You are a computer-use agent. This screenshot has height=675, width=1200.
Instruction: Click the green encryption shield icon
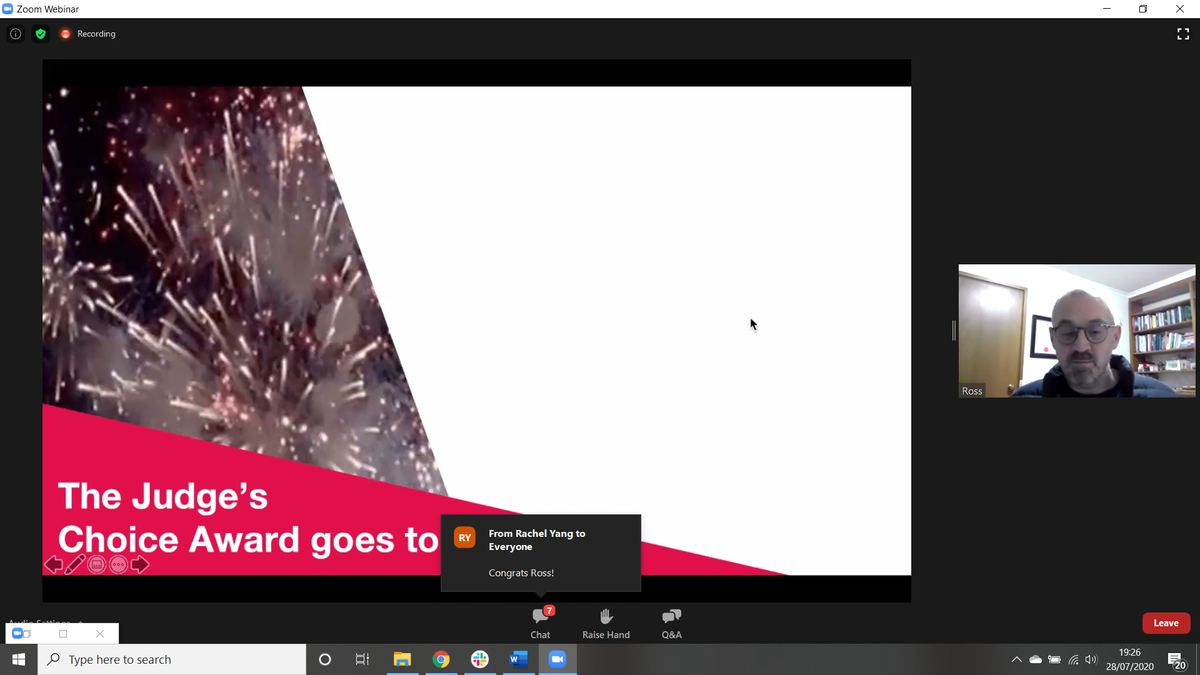click(40, 34)
